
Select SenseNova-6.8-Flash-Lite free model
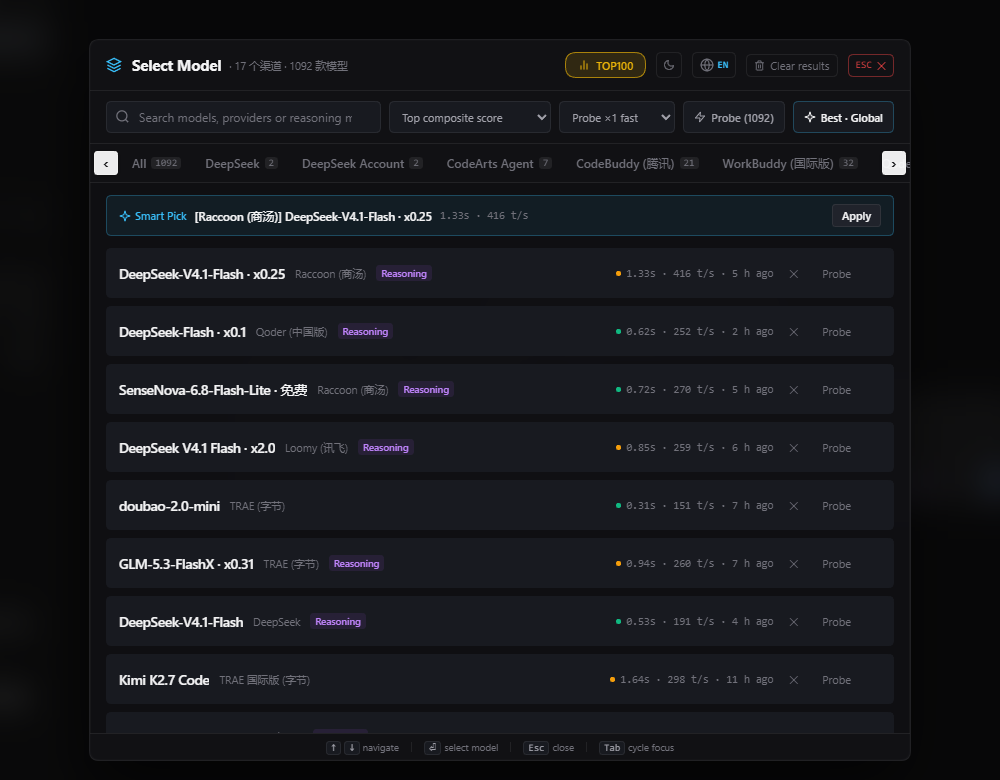coord(500,390)
